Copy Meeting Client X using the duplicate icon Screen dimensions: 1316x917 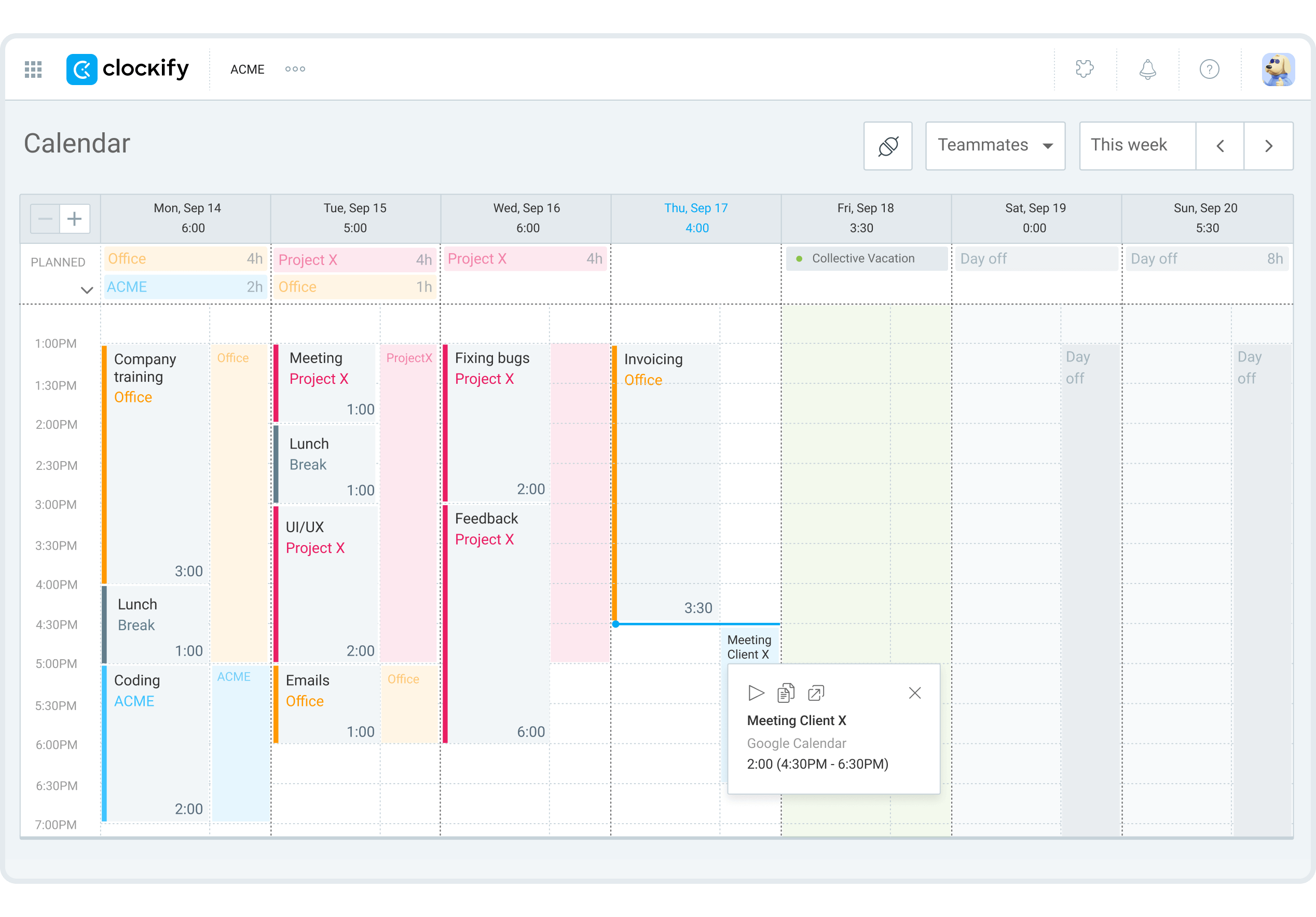(786, 692)
